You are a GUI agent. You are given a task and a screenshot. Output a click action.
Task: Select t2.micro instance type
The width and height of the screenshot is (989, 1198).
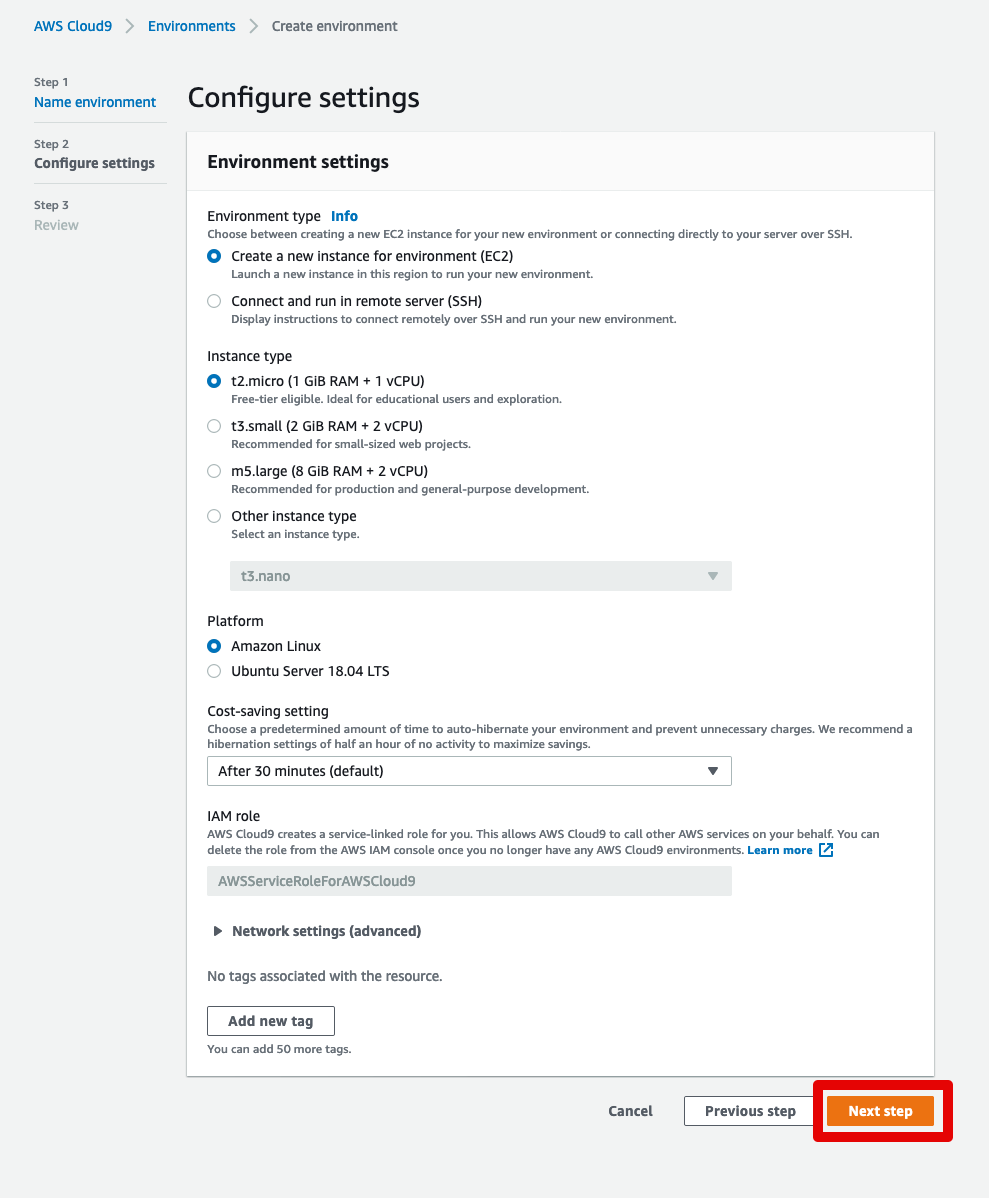(x=213, y=380)
